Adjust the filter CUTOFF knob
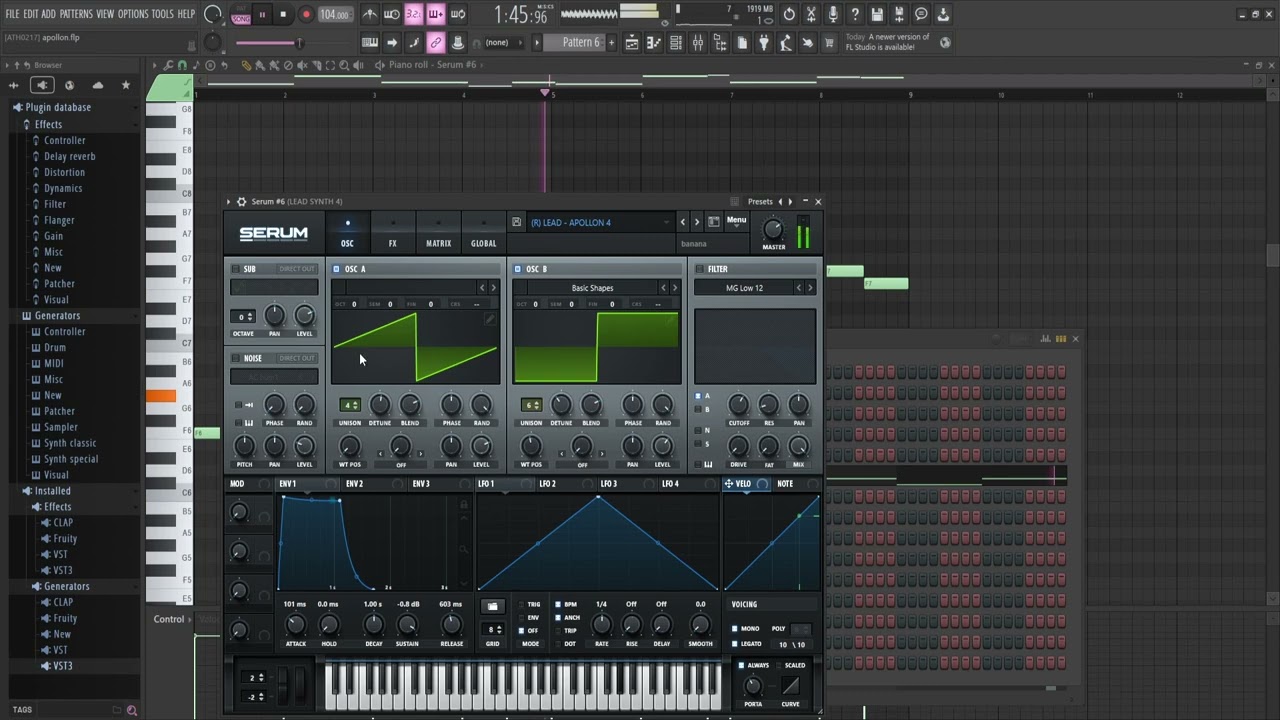 pyautogui.click(x=738, y=405)
